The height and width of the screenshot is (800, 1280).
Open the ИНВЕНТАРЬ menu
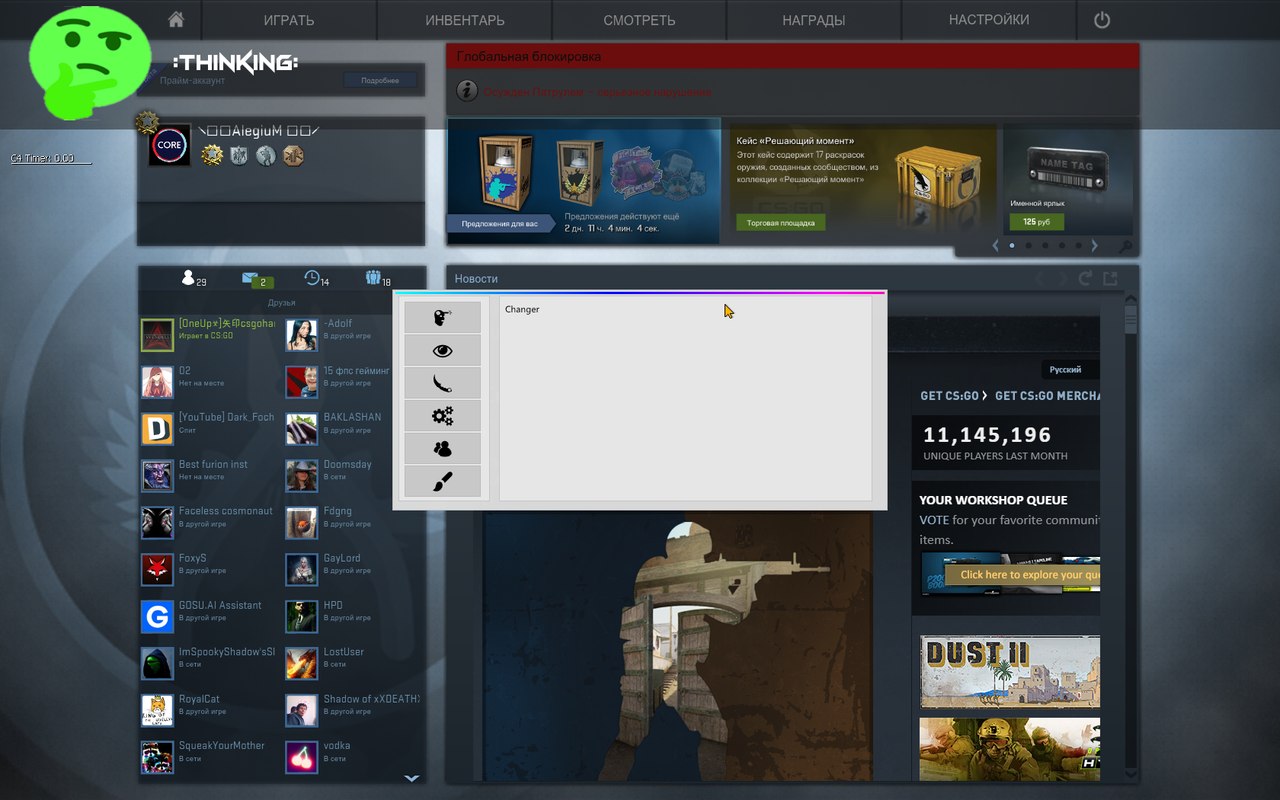coord(465,20)
